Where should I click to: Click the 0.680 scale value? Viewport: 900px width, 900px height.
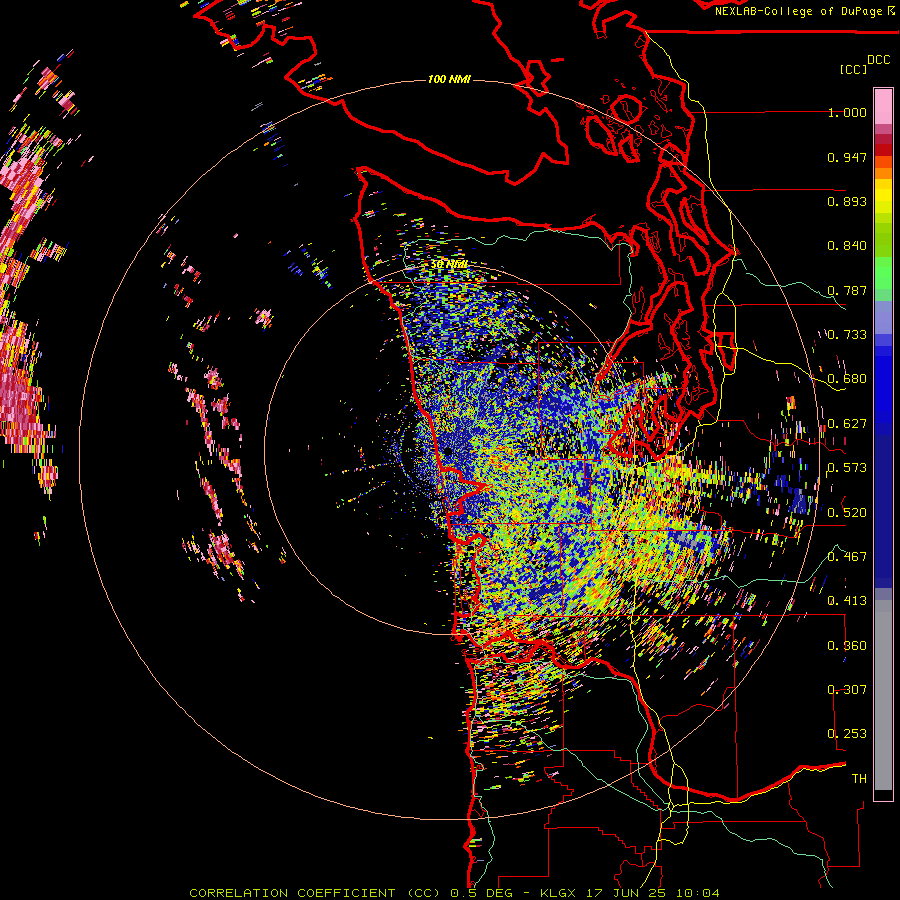click(847, 379)
